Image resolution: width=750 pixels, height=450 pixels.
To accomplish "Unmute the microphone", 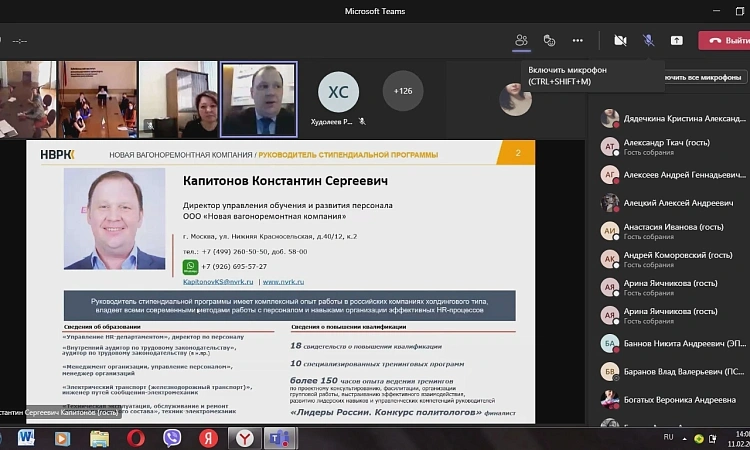I will [x=648, y=41].
